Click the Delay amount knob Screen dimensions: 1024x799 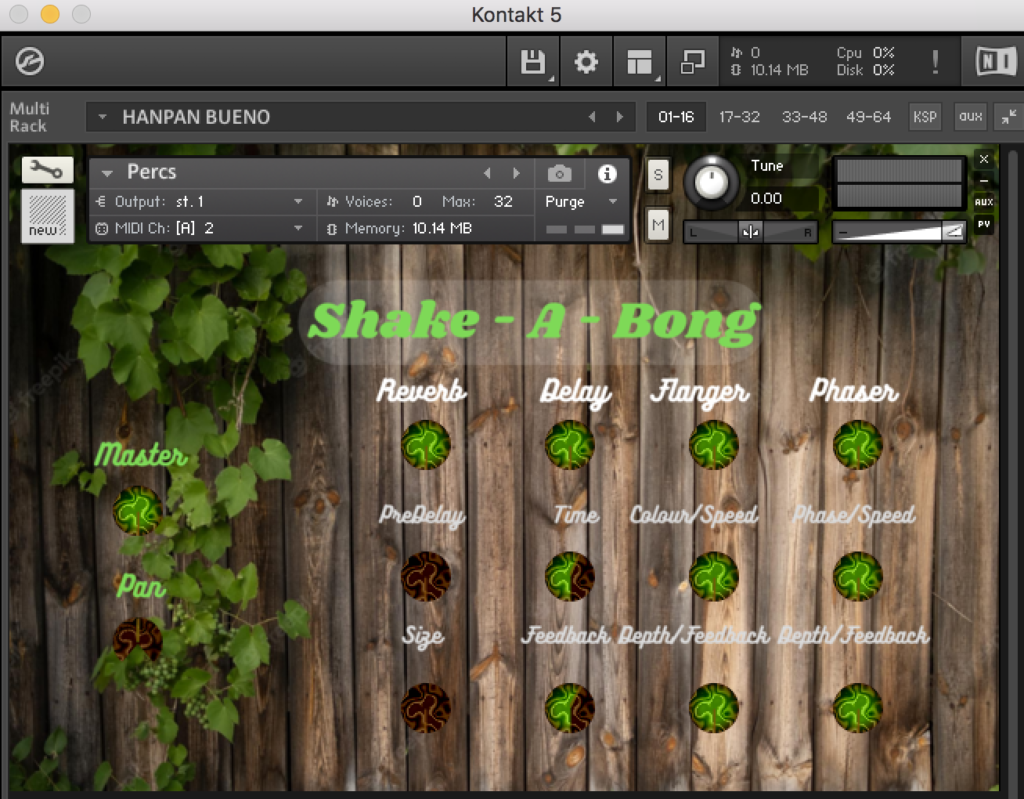click(x=569, y=445)
